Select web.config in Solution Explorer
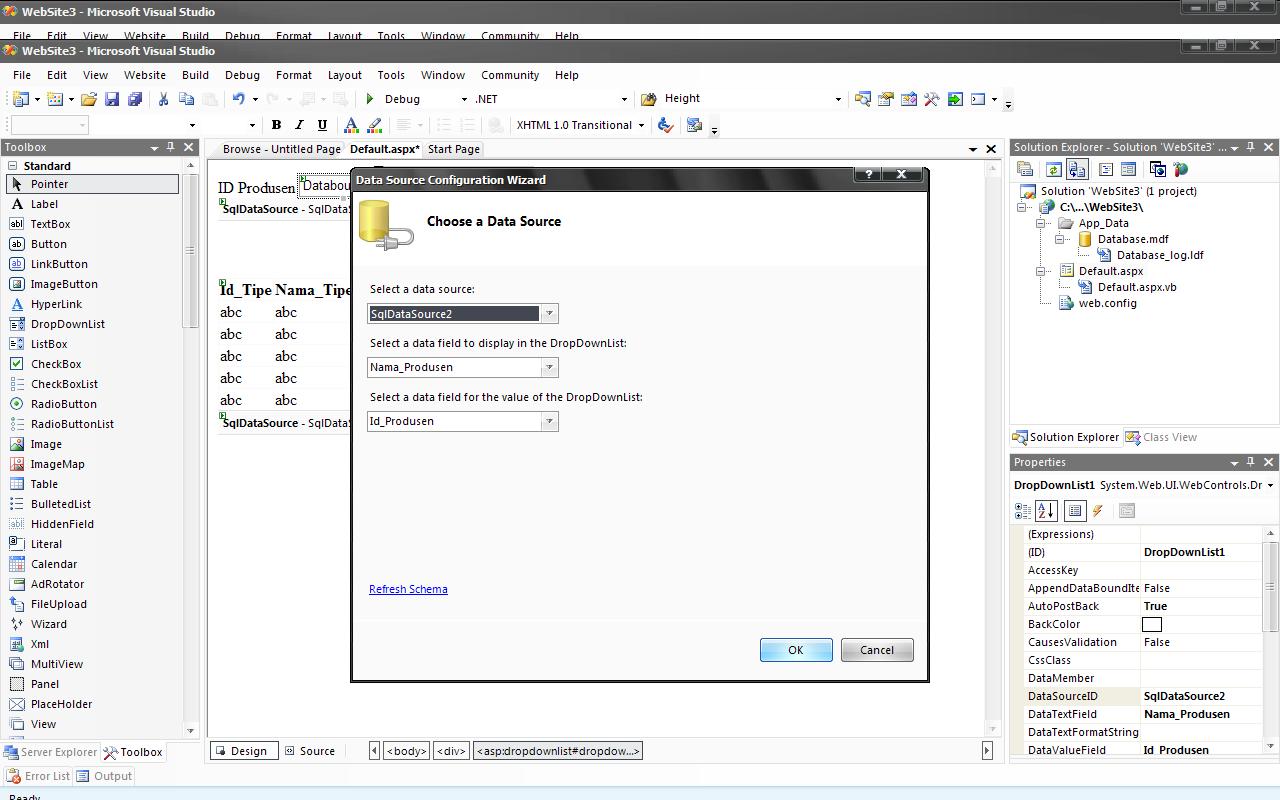This screenshot has width=1280, height=800. 1107,303
